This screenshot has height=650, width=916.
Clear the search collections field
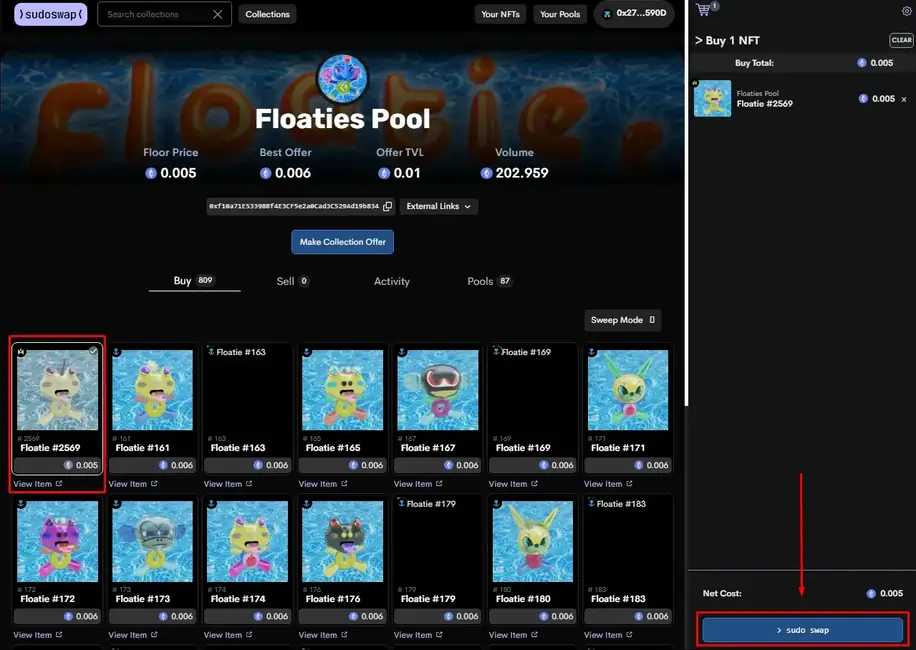pyautogui.click(x=217, y=14)
